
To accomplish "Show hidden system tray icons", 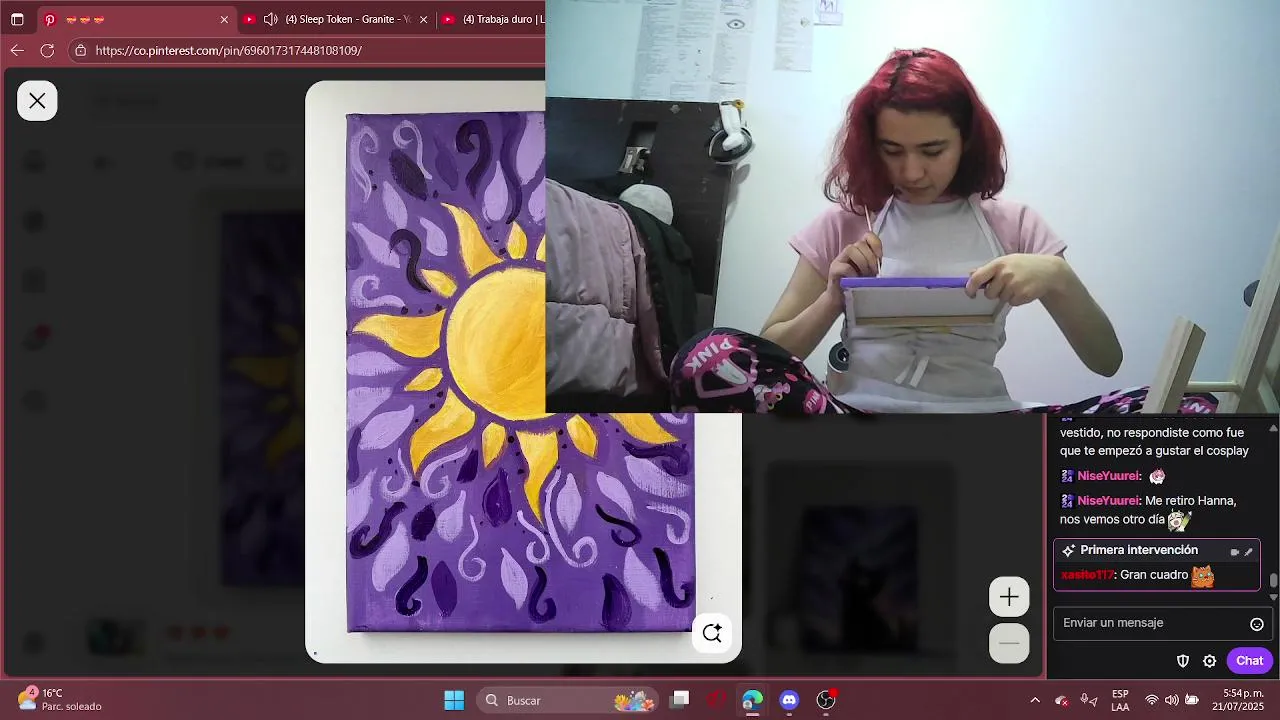I will click(1035, 700).
